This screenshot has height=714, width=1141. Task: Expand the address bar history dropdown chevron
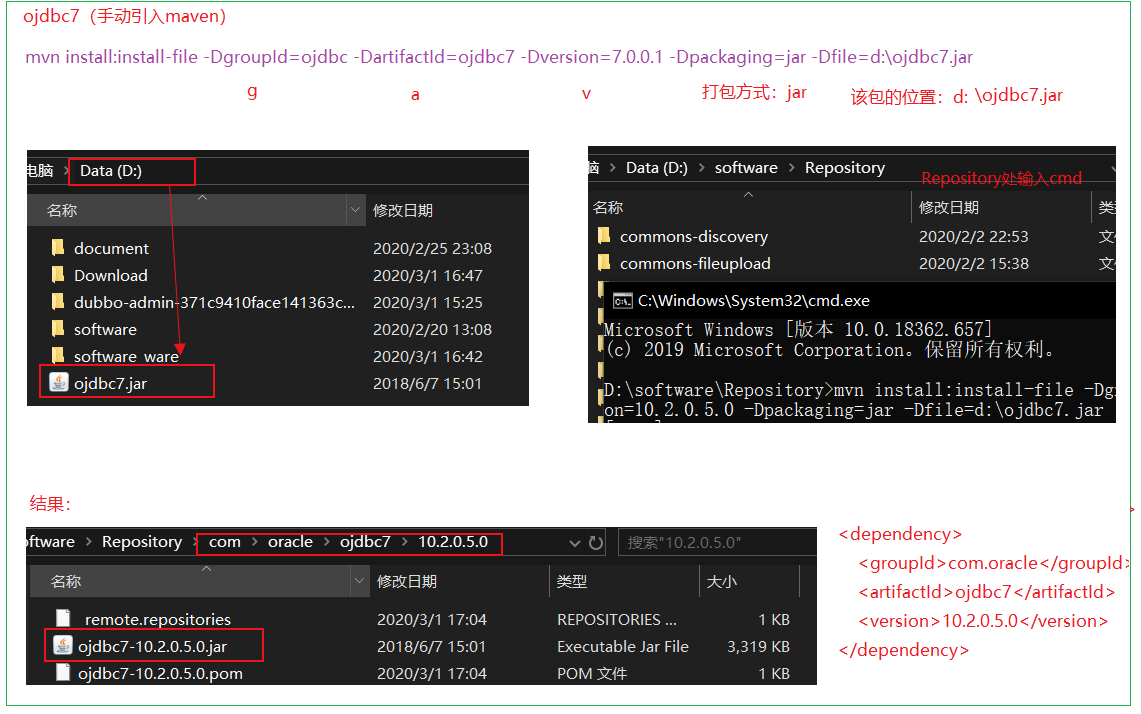tap(575, 543)
